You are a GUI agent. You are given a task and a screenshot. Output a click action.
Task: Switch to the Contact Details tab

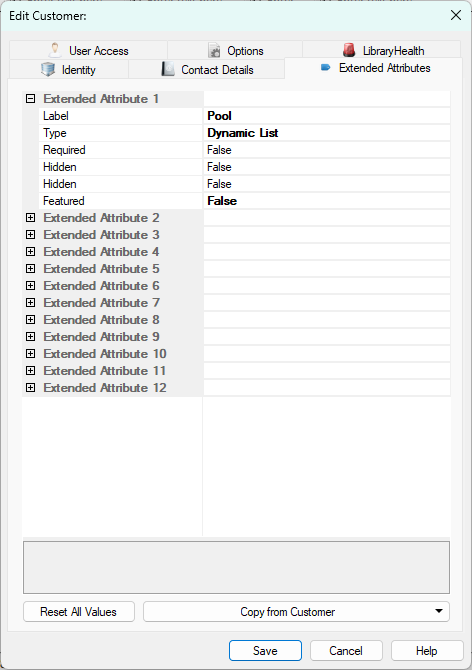tap(207, 69)
